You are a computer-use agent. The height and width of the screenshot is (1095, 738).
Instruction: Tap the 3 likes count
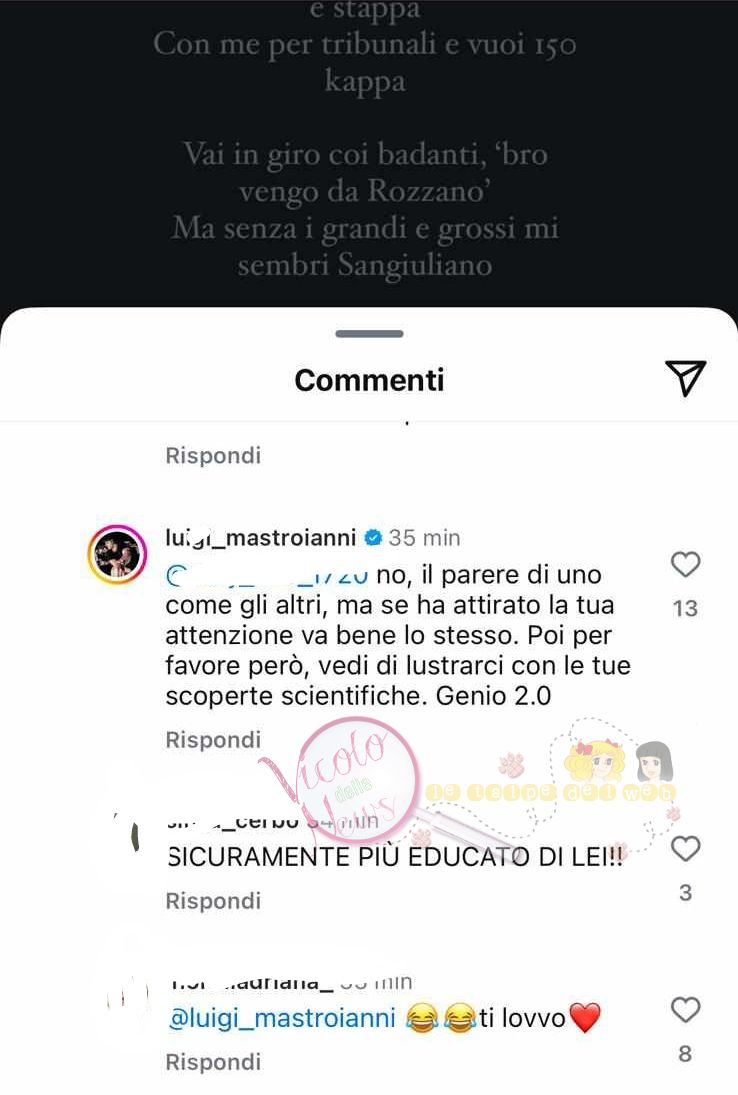[x=685, y=892]
